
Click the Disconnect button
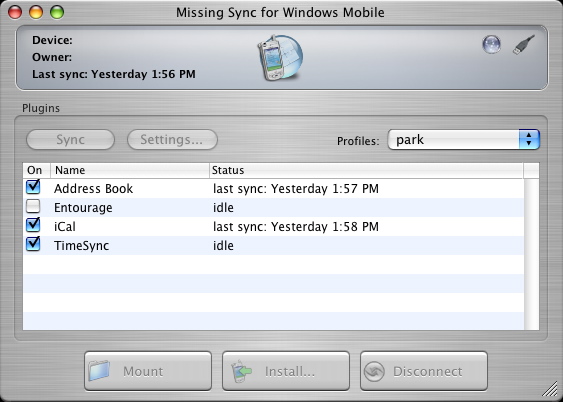(424, 371)
